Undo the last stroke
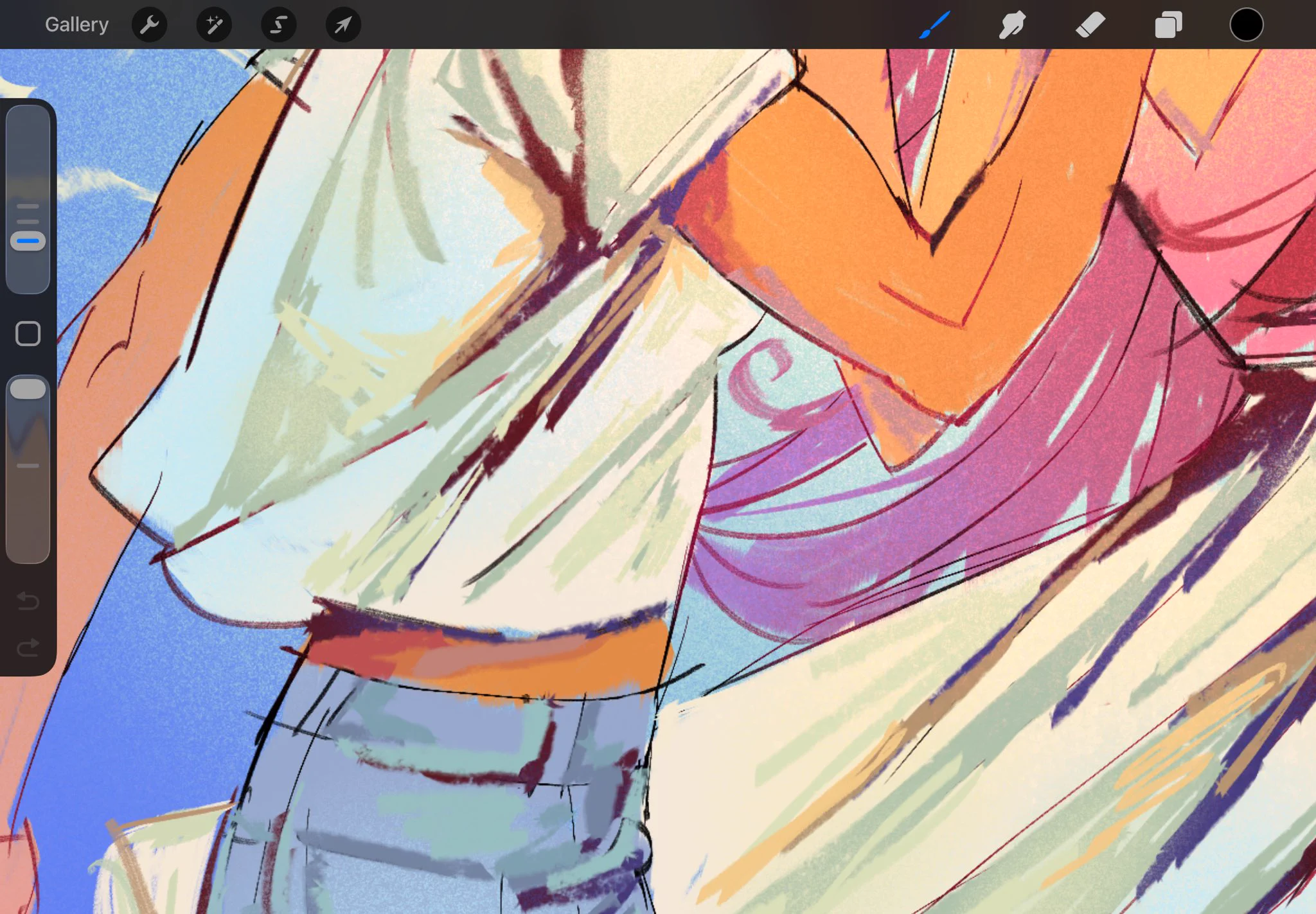The image size is (1316, 914). pyautogui.click(x=28, y=601)
